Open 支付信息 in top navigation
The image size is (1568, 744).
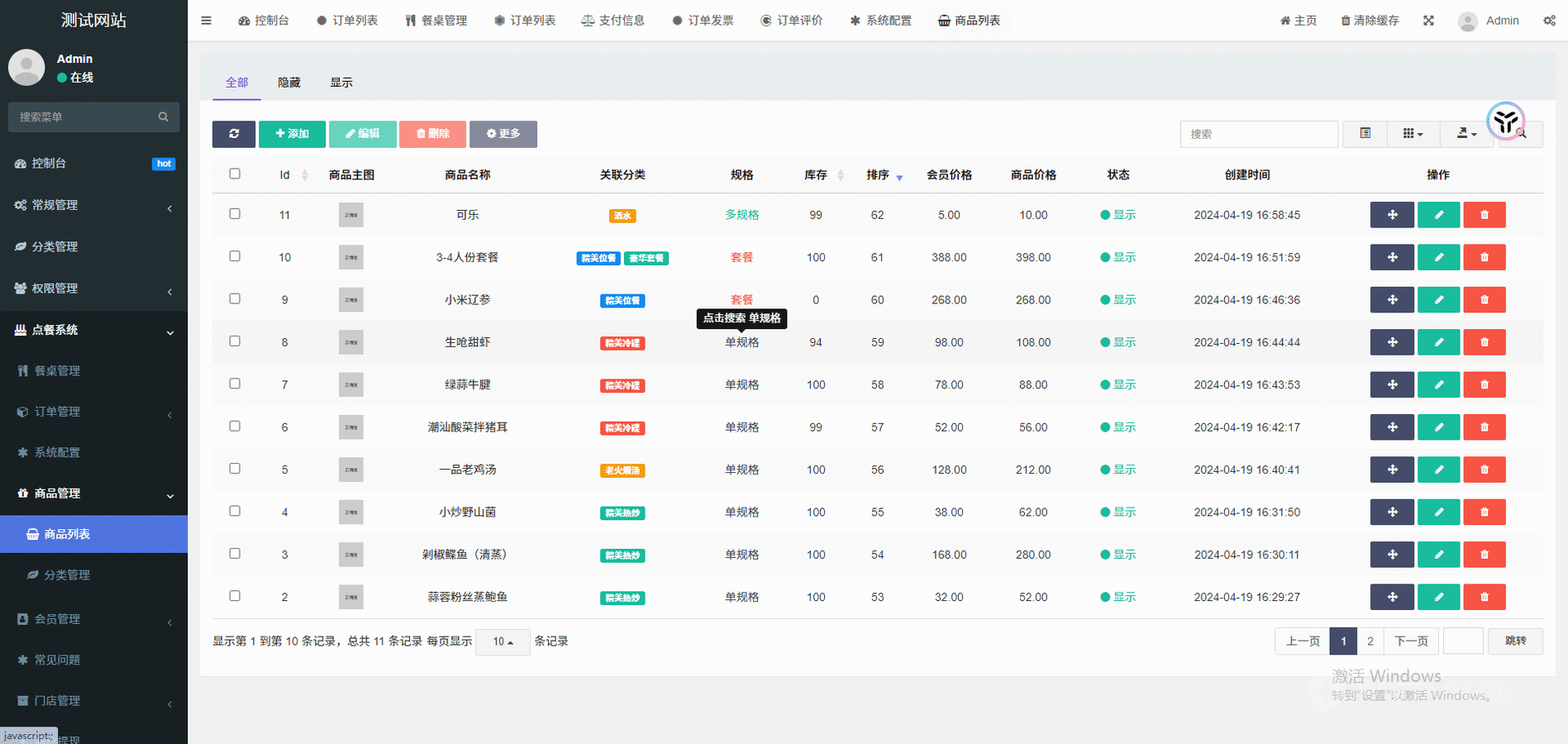(x=612, y=21)
